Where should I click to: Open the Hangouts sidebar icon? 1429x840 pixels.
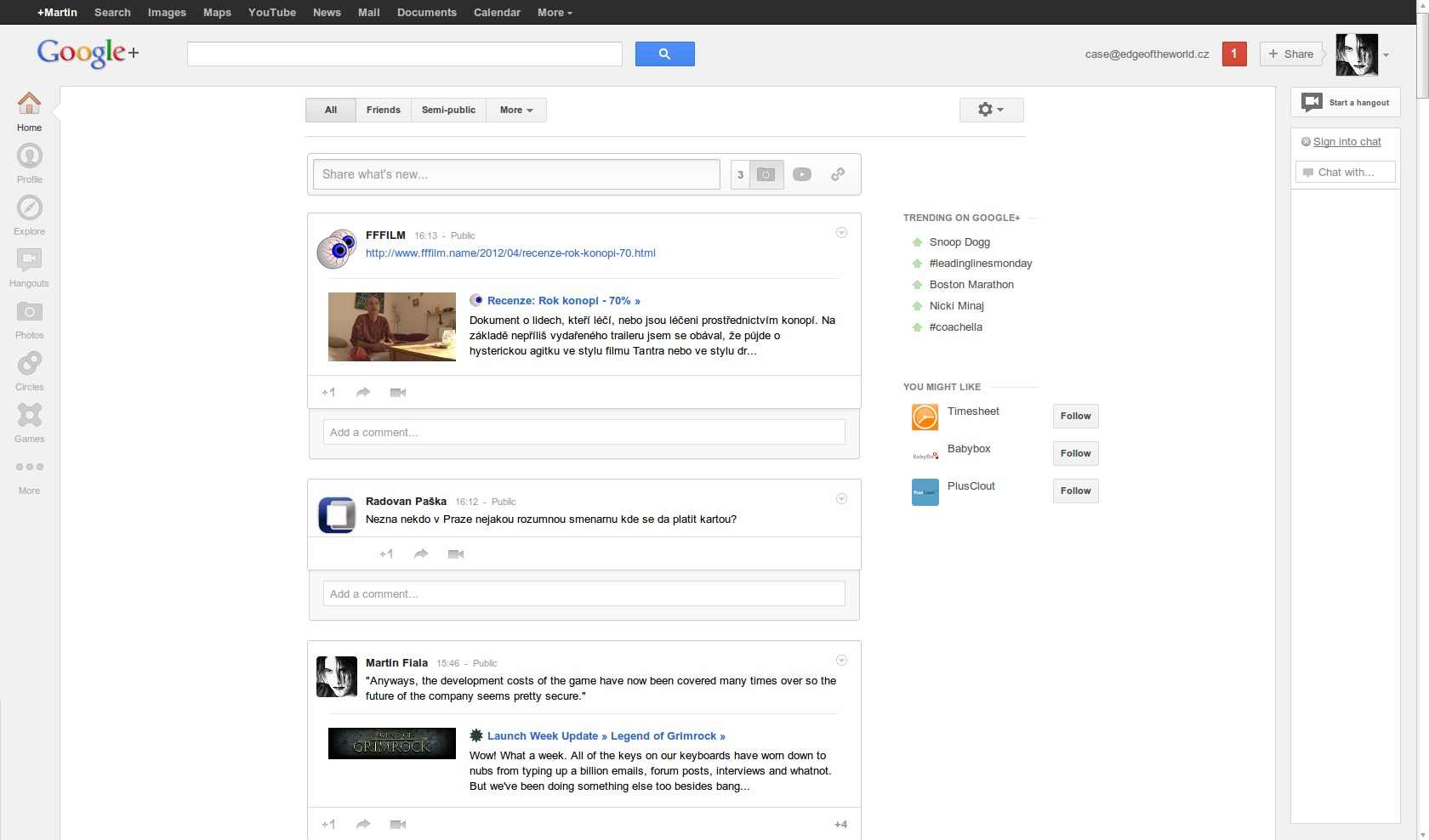[29, 259]
